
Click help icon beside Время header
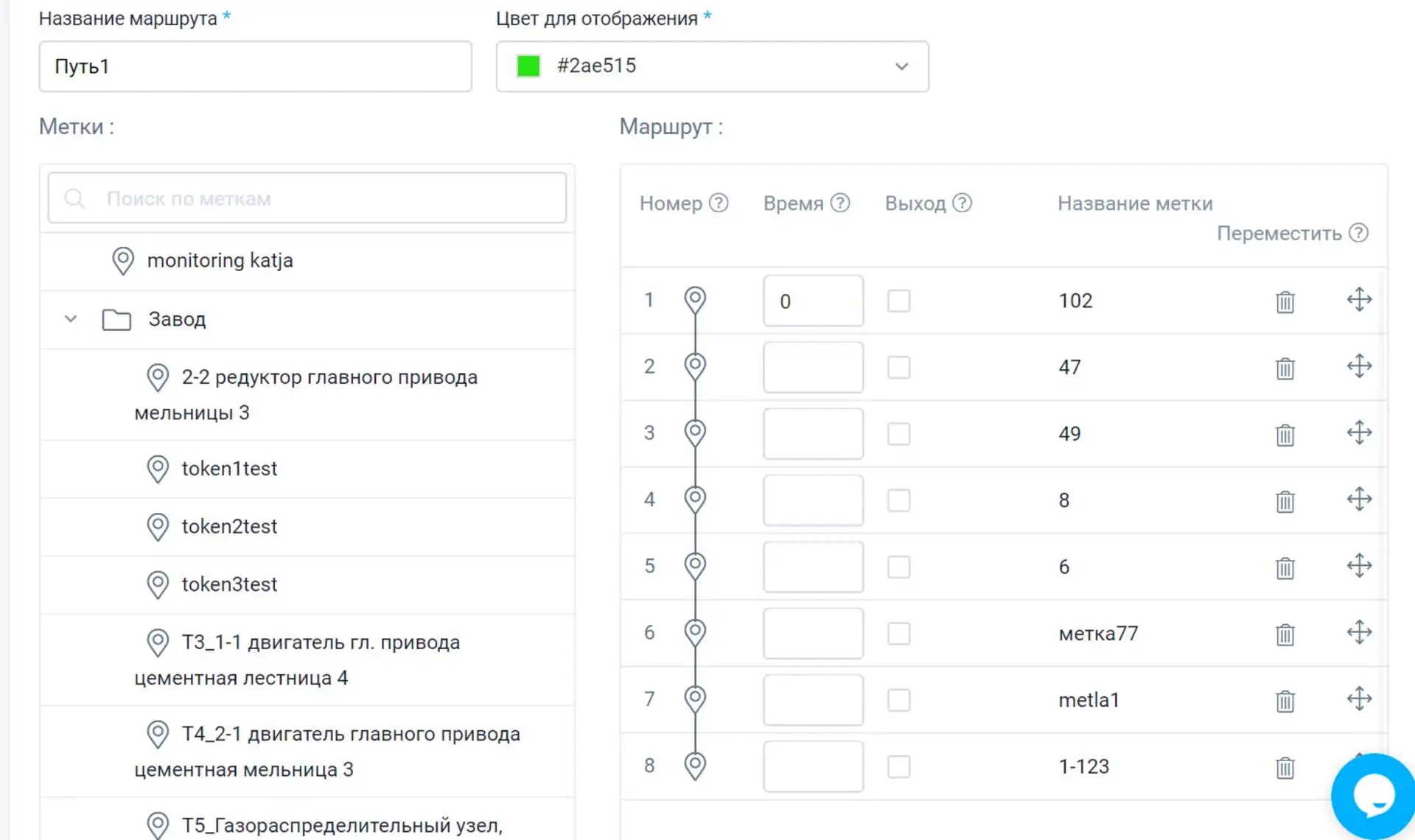point(840,203)
